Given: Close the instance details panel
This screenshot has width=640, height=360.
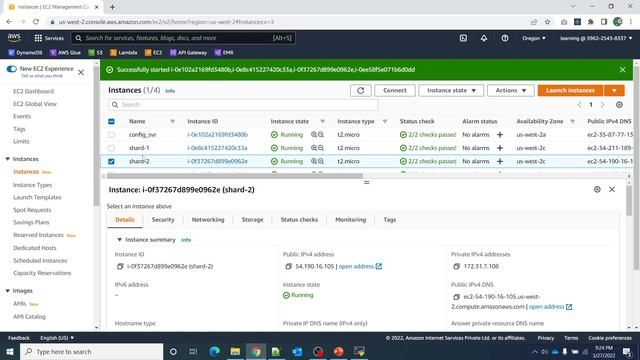Looking at the screenshot, I should (612, 189).
